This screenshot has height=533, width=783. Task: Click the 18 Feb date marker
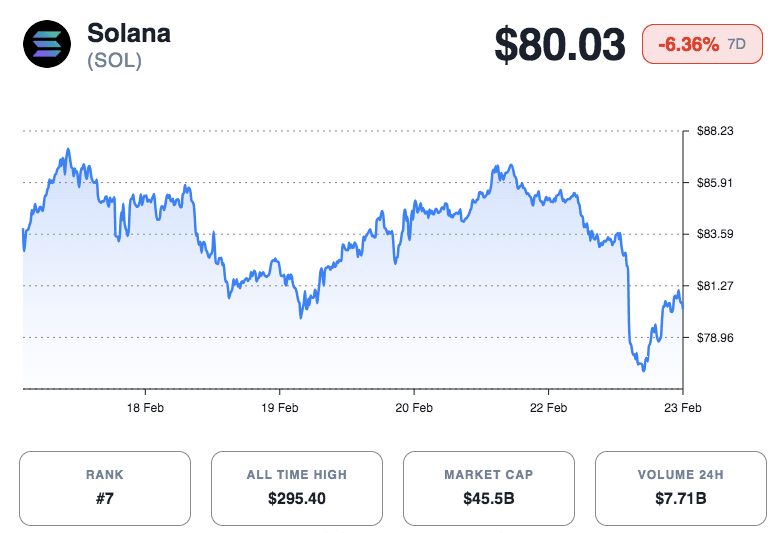click(x=146, y=408)
